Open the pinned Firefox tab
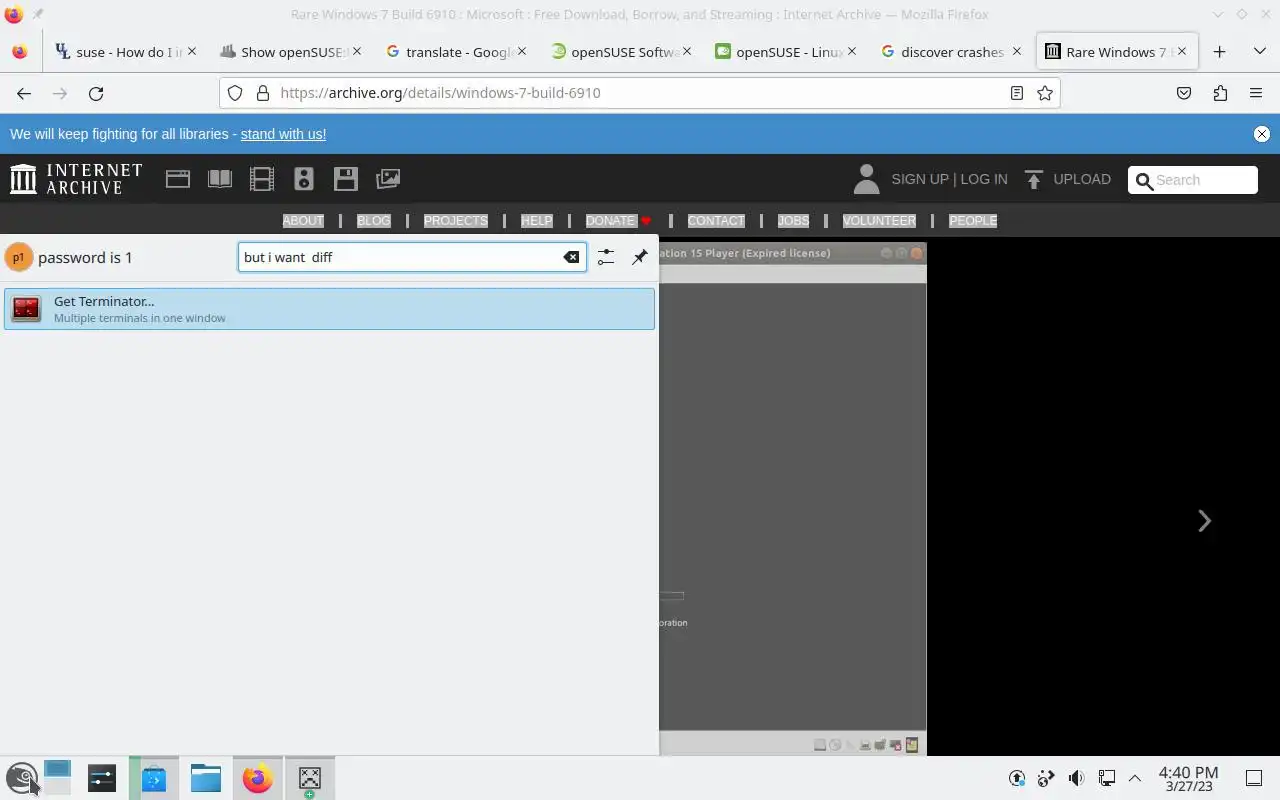Screen dimensions: 1280x800 tap(20, 52)
